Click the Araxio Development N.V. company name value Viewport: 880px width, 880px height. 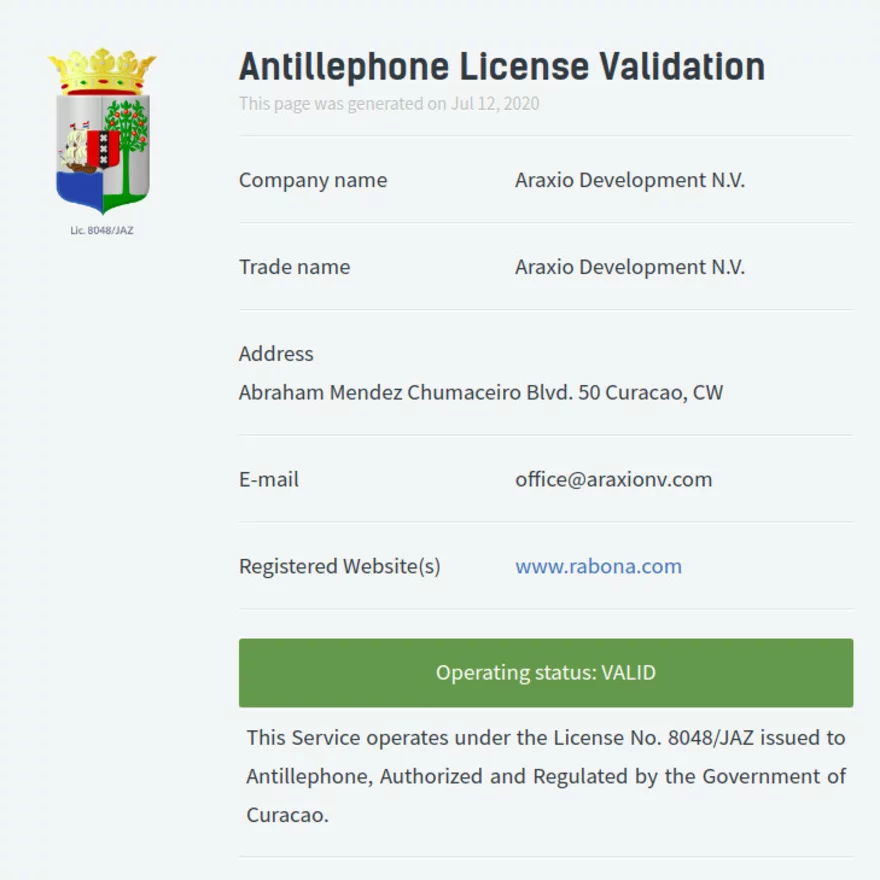click(629, 180)
